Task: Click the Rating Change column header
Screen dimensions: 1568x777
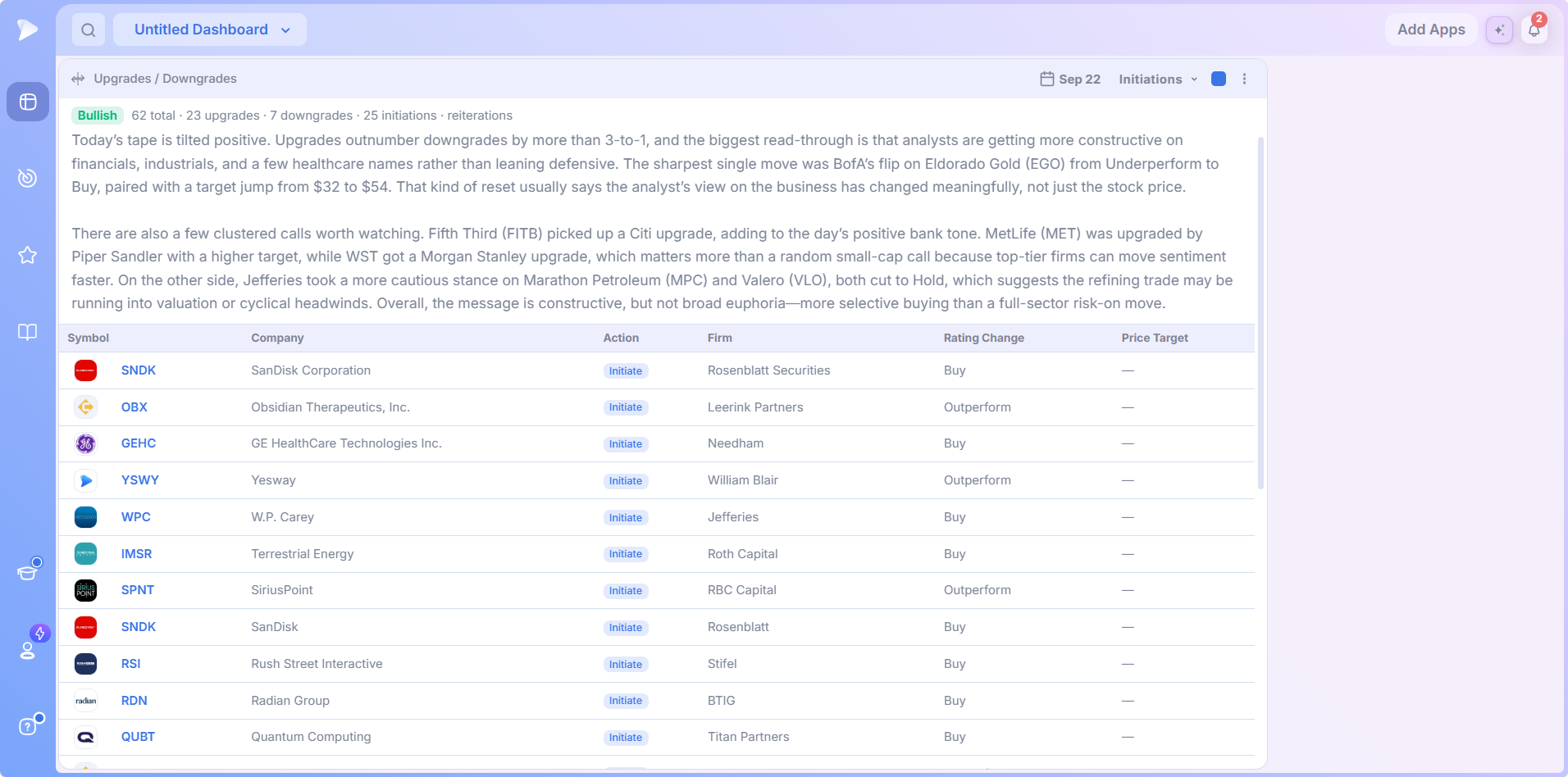Action: click(984, 338)
